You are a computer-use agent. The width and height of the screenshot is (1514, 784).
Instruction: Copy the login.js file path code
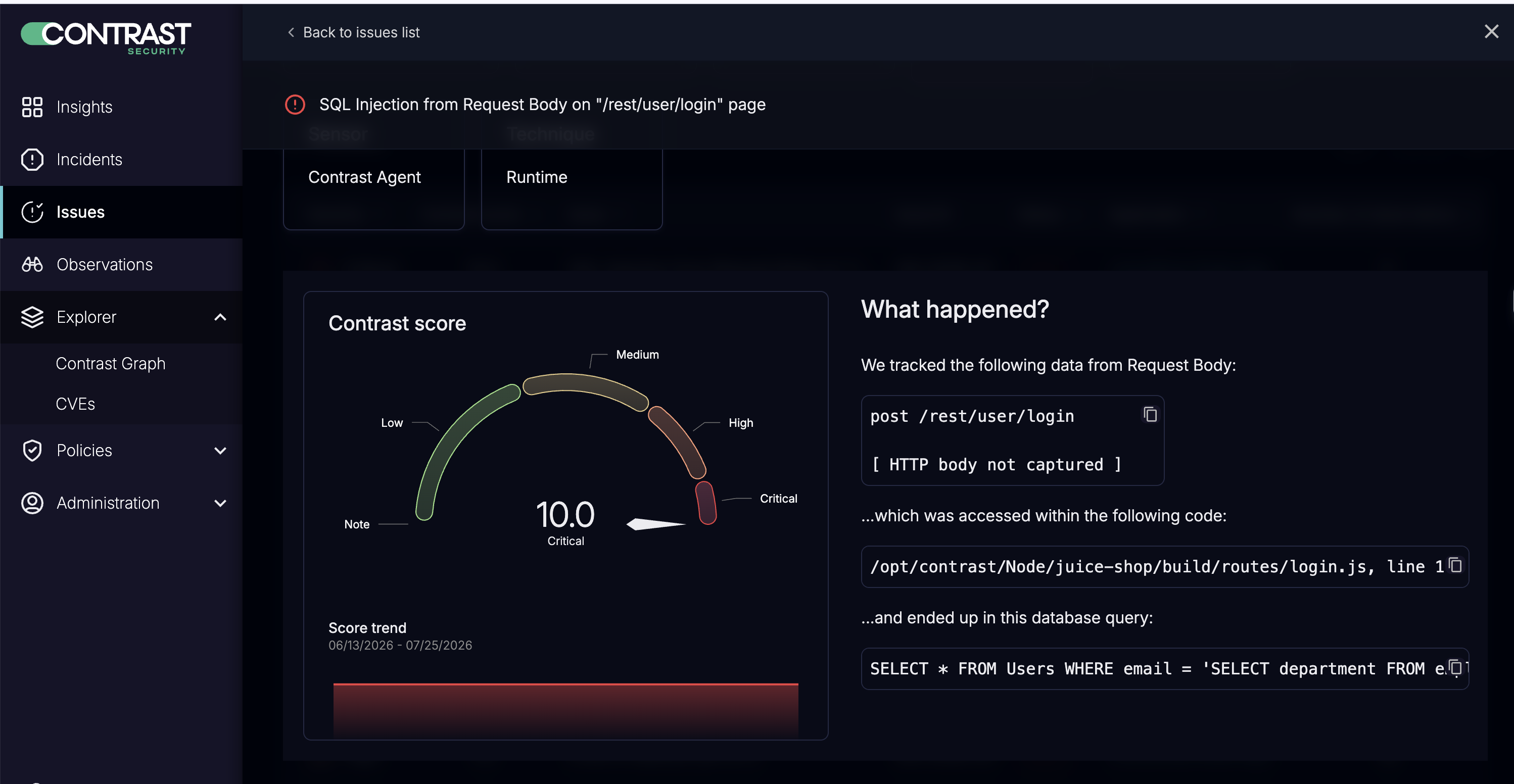[1455, 565]
